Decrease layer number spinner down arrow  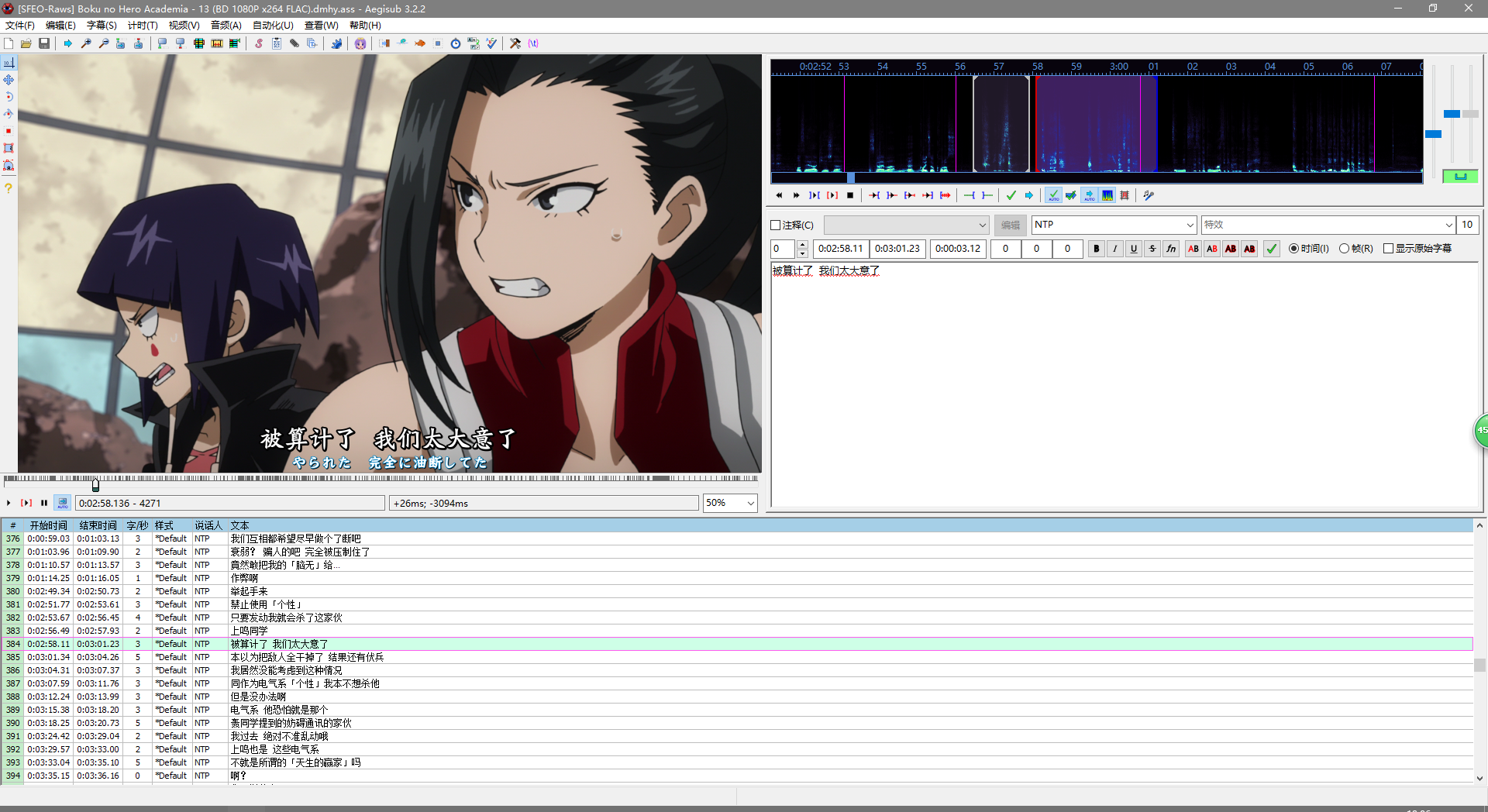pyautogui.click(x=802, y=253)
